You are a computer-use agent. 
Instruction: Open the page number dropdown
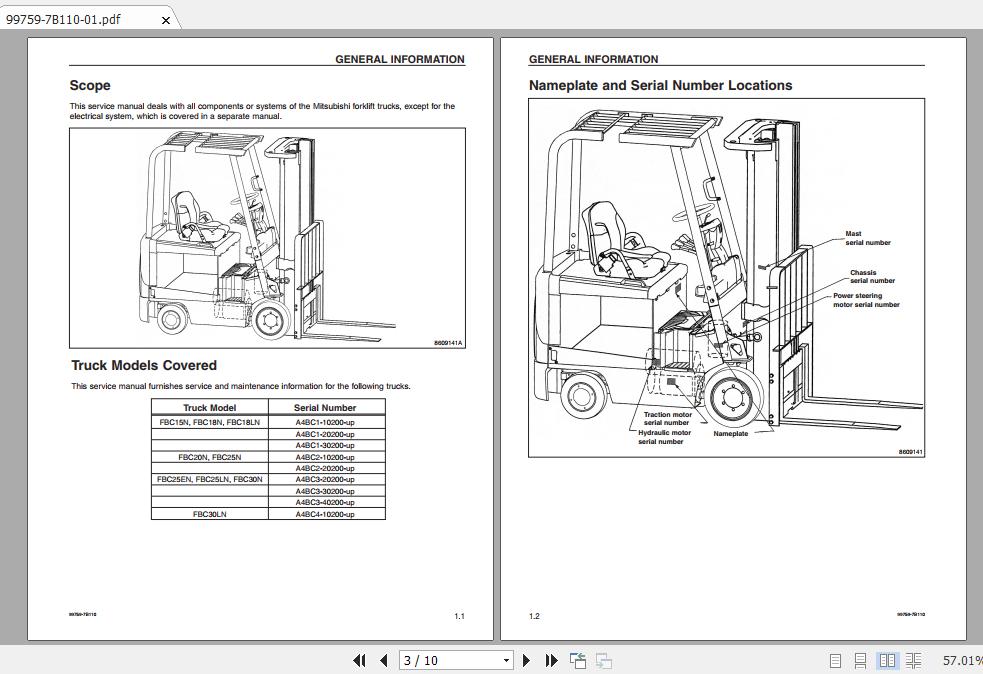tap(507, 661)
